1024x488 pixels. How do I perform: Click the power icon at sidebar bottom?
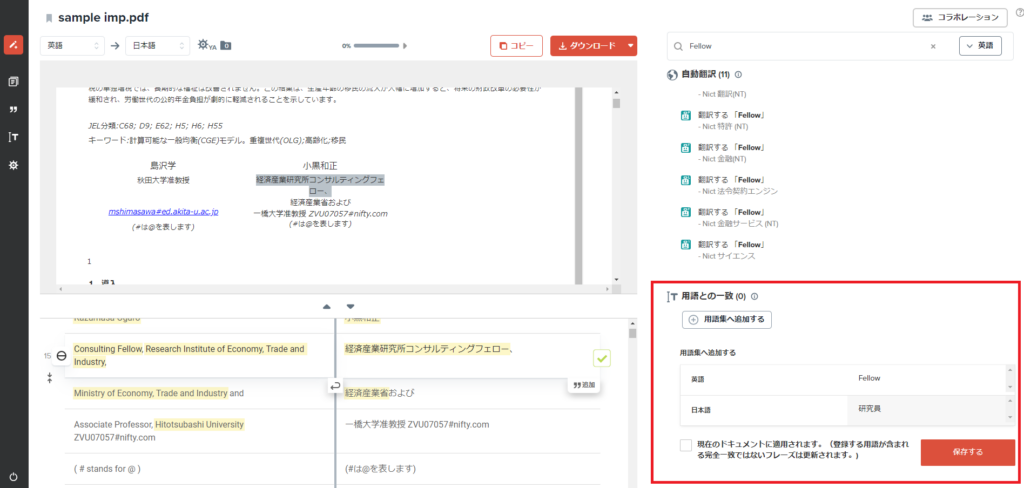13,476
